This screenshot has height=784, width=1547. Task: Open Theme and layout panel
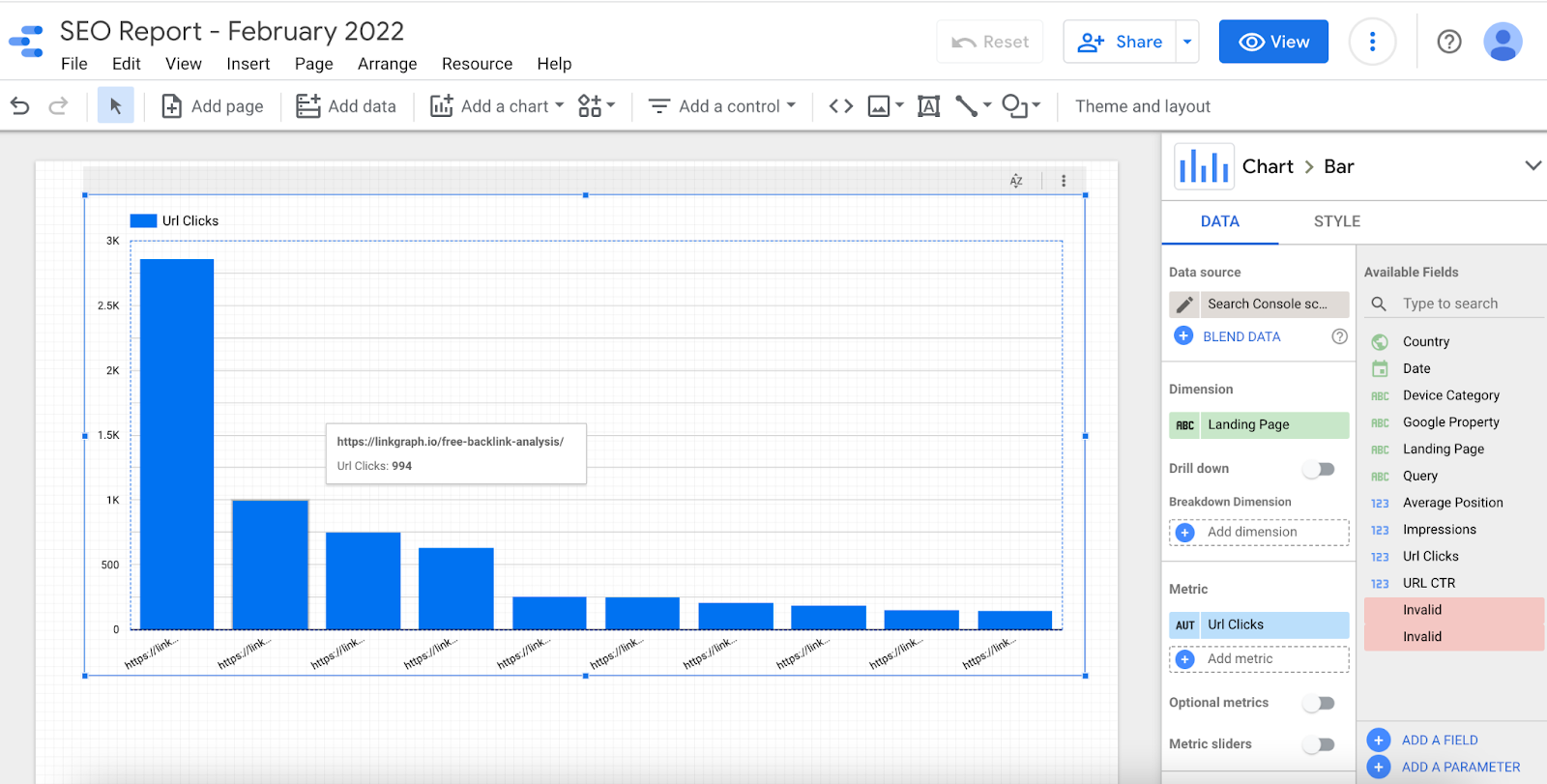point(1143,106)
